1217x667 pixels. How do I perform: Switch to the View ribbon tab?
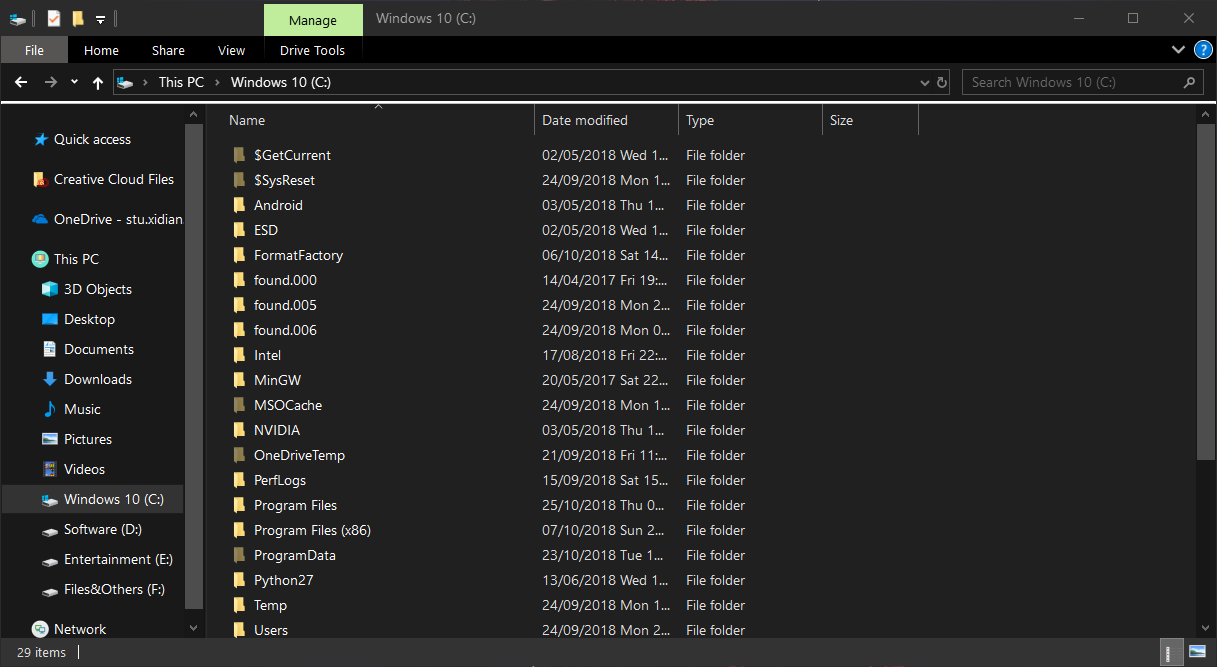point(231,50)
